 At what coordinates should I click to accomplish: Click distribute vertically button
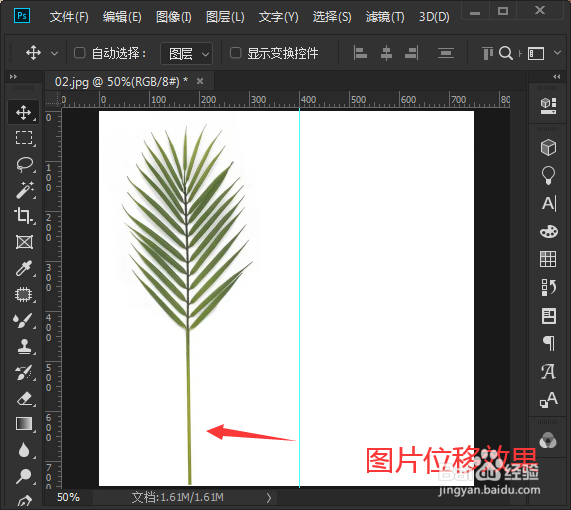(446, 53)
